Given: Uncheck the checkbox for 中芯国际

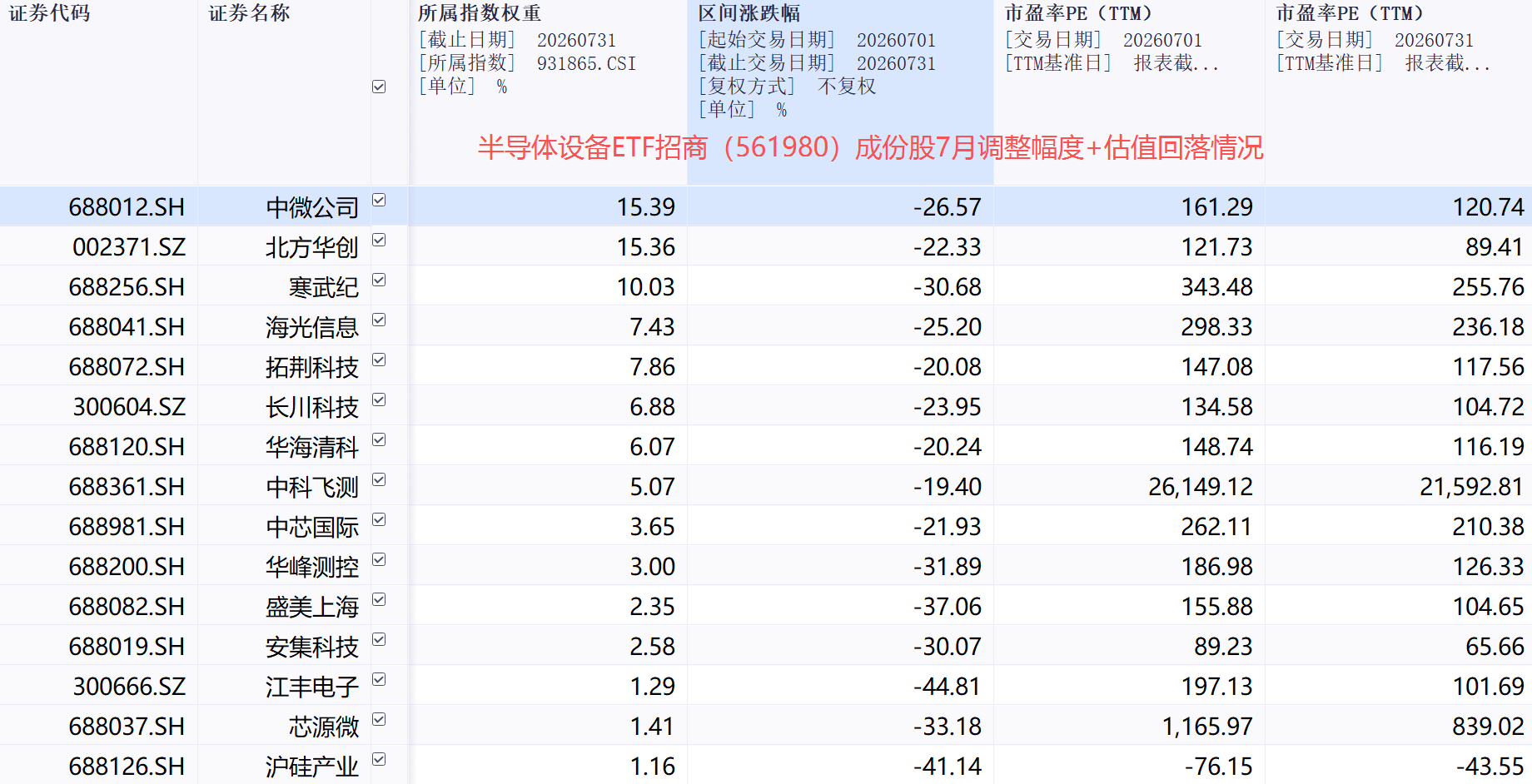Looking at the screenshot, I should coord(379,519).
